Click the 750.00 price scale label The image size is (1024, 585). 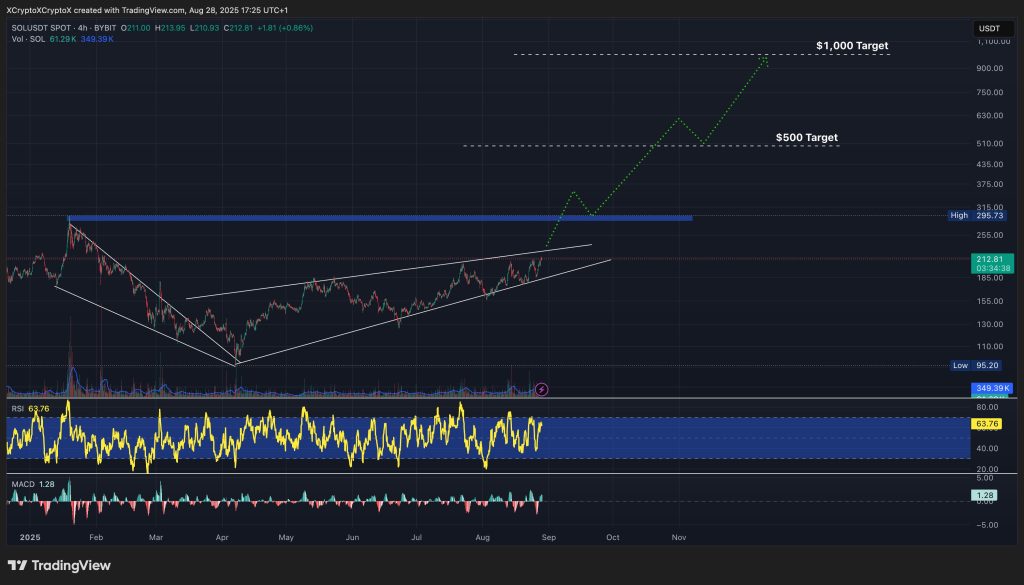(x=990, y=93)
